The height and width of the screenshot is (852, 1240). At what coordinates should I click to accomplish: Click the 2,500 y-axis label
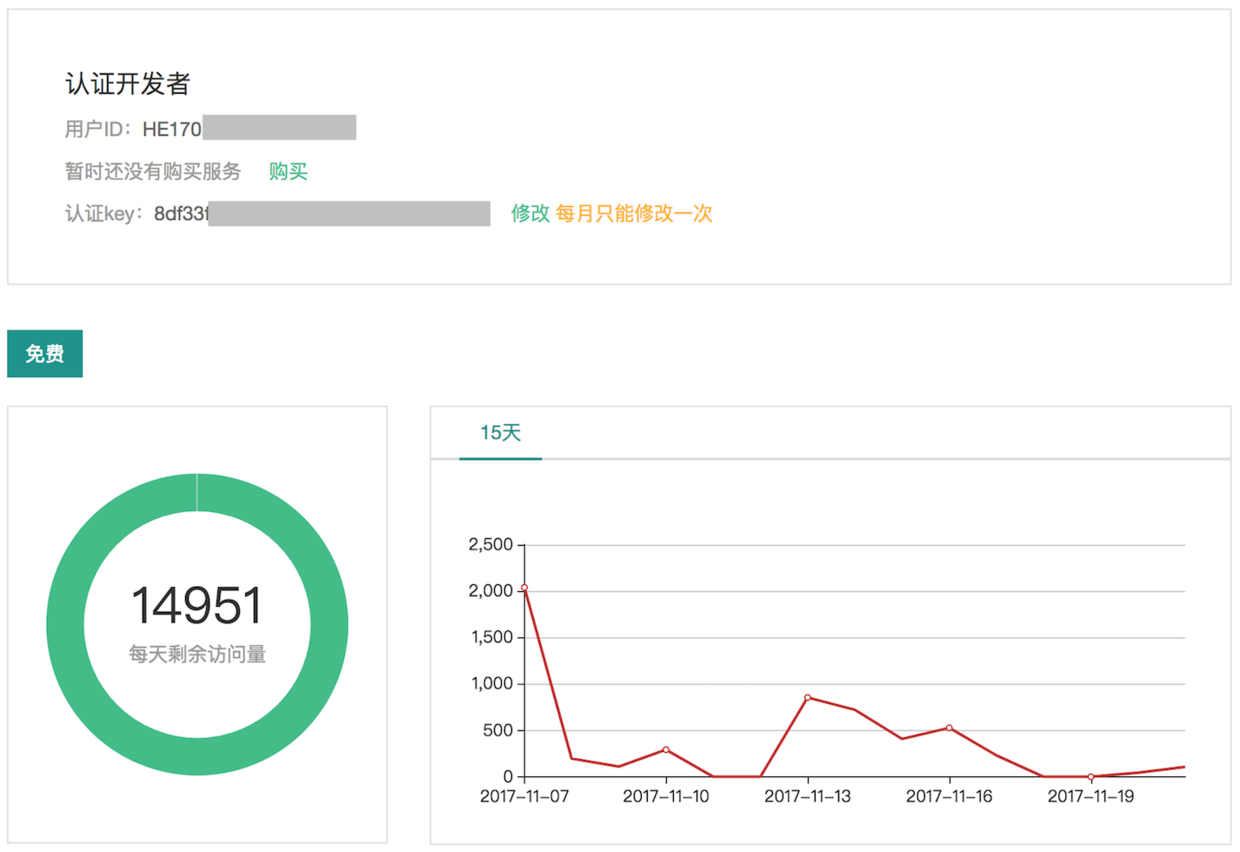pos(490,545)
